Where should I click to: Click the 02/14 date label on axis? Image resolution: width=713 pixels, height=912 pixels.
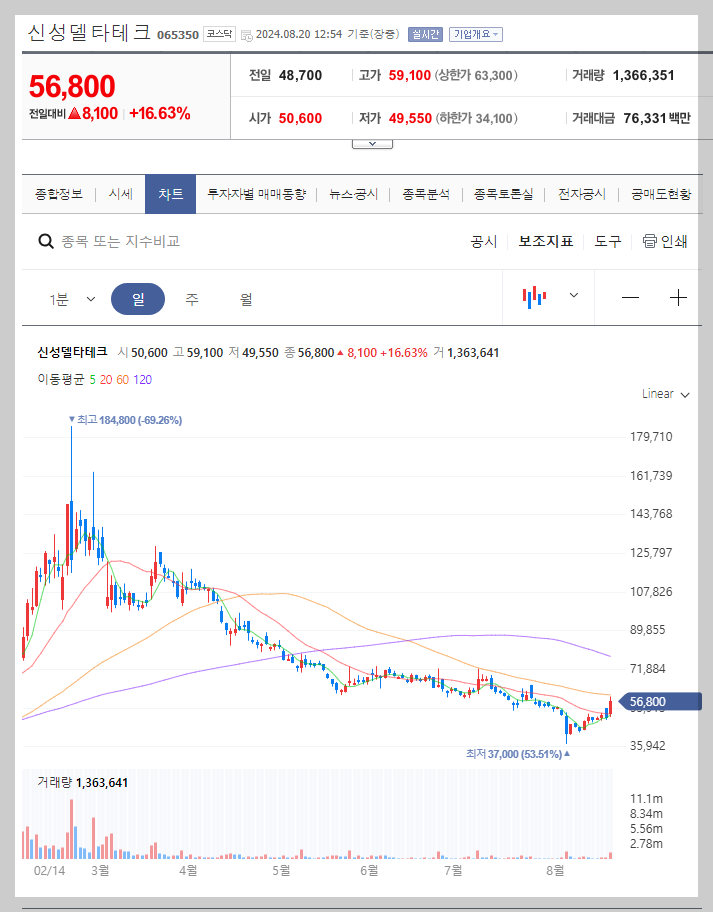49,870
